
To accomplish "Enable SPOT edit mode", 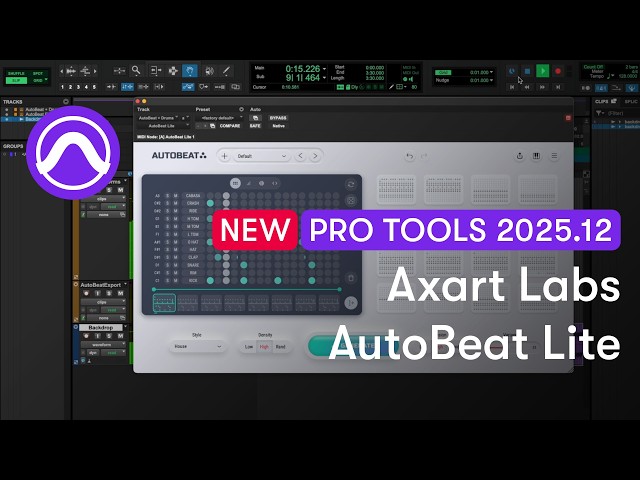I will pos(38,73).
